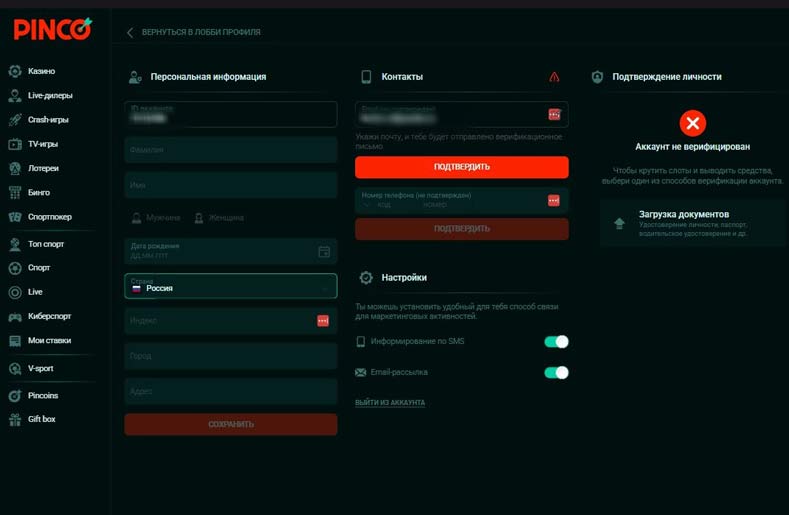Click the Фамилия input field

click(230, 150)
